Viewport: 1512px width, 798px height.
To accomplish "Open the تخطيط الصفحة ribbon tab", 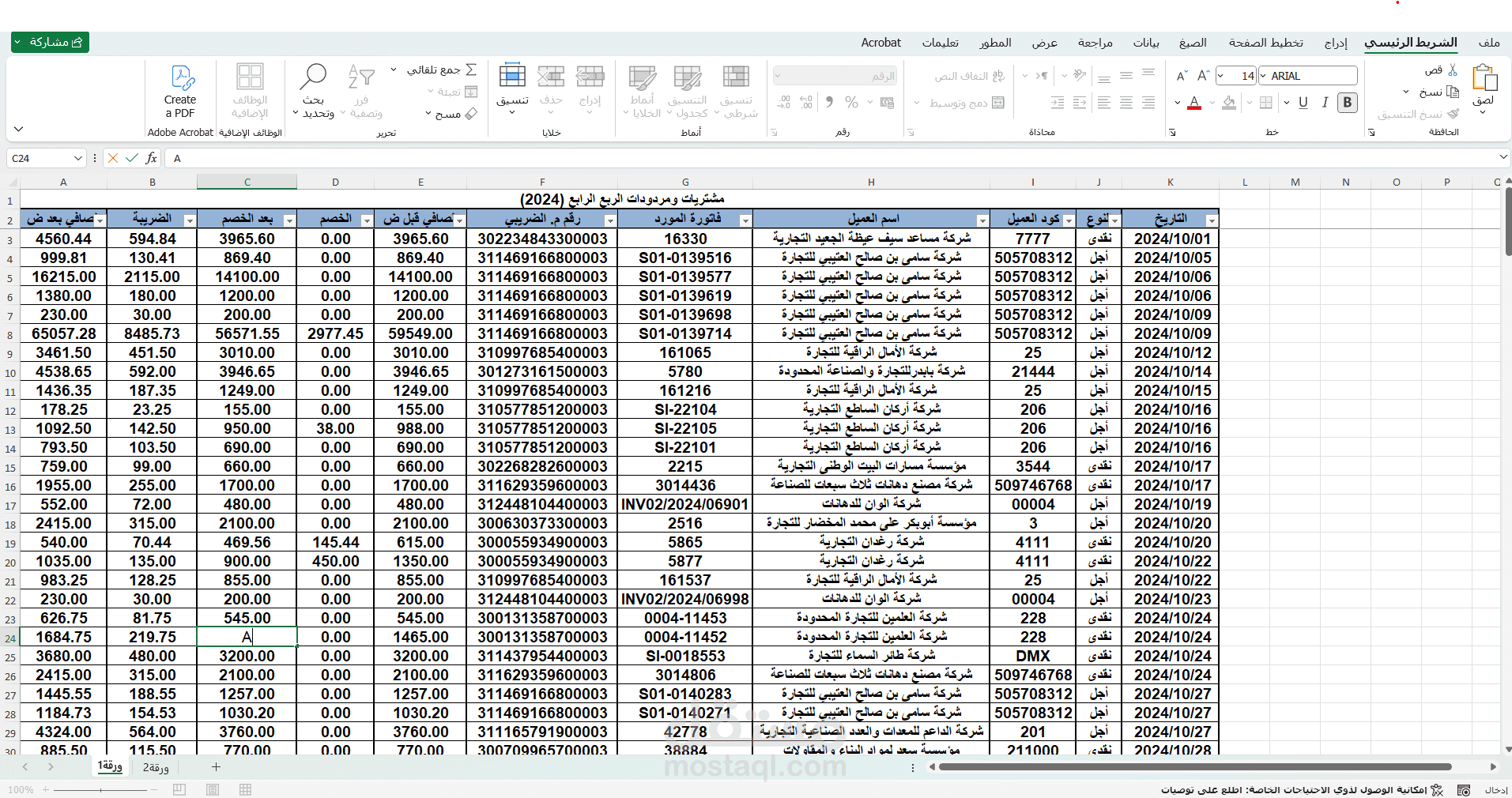I will (x=1266, y=43).
